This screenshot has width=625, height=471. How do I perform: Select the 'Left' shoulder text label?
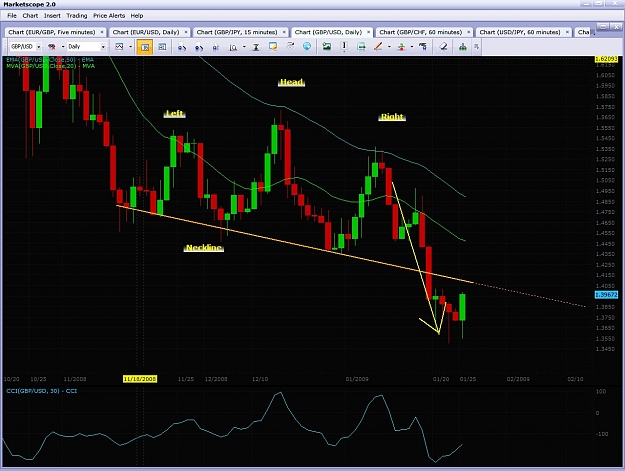click(x=174, y=114)
